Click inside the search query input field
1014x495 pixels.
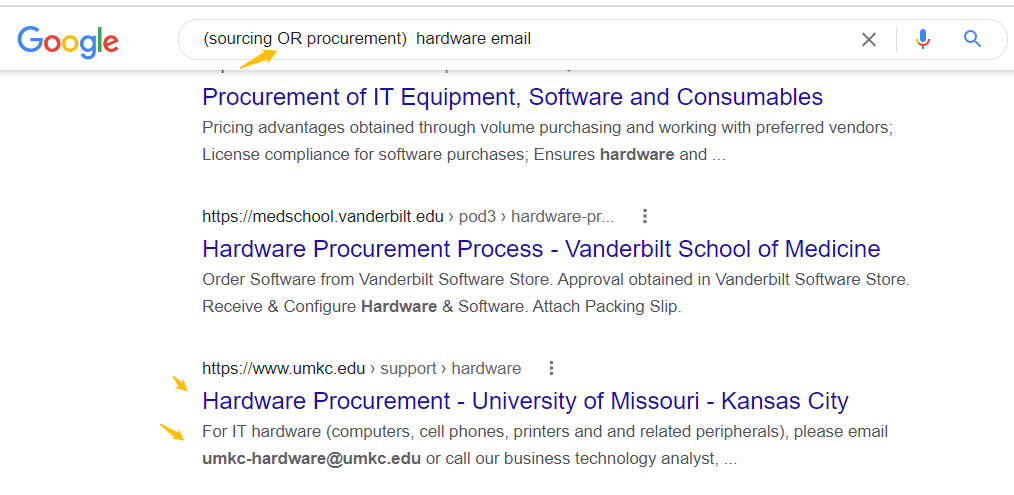(517, 39)
